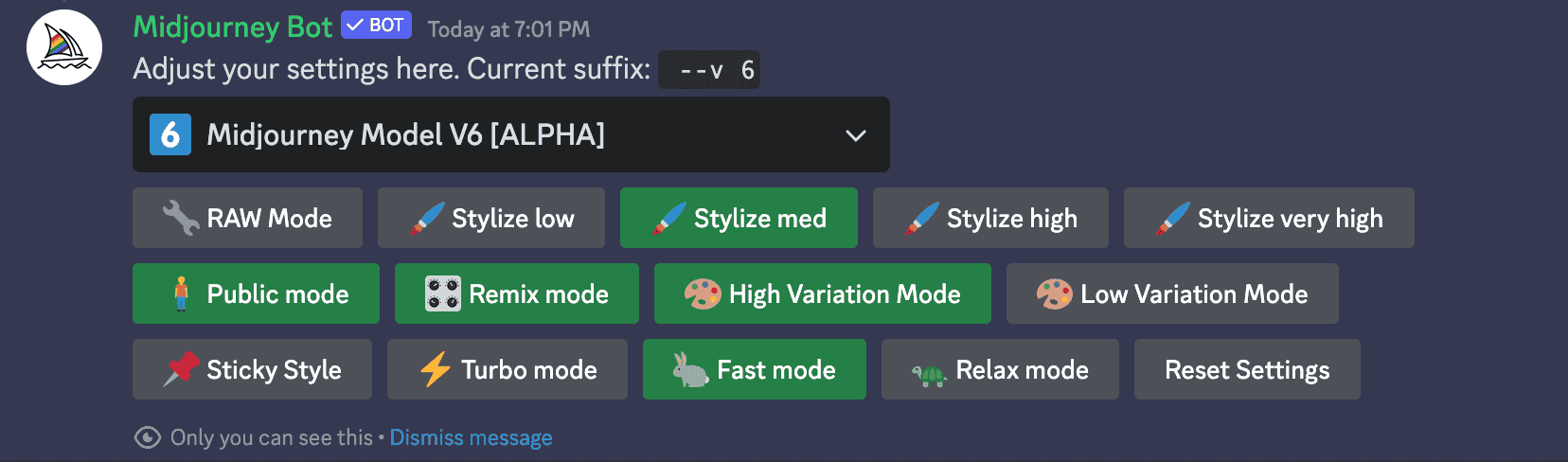Enable Low Variation Mode
The width and height of the screenshot is (1568, 462).
point(1172,293)
